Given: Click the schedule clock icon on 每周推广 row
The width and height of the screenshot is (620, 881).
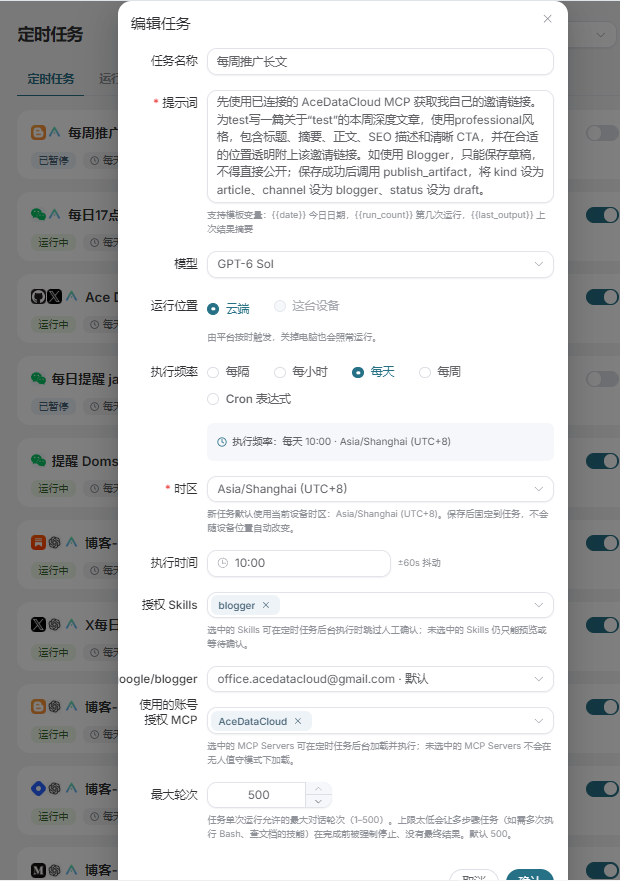Looking at the screenshot, I should click(95, 161).
